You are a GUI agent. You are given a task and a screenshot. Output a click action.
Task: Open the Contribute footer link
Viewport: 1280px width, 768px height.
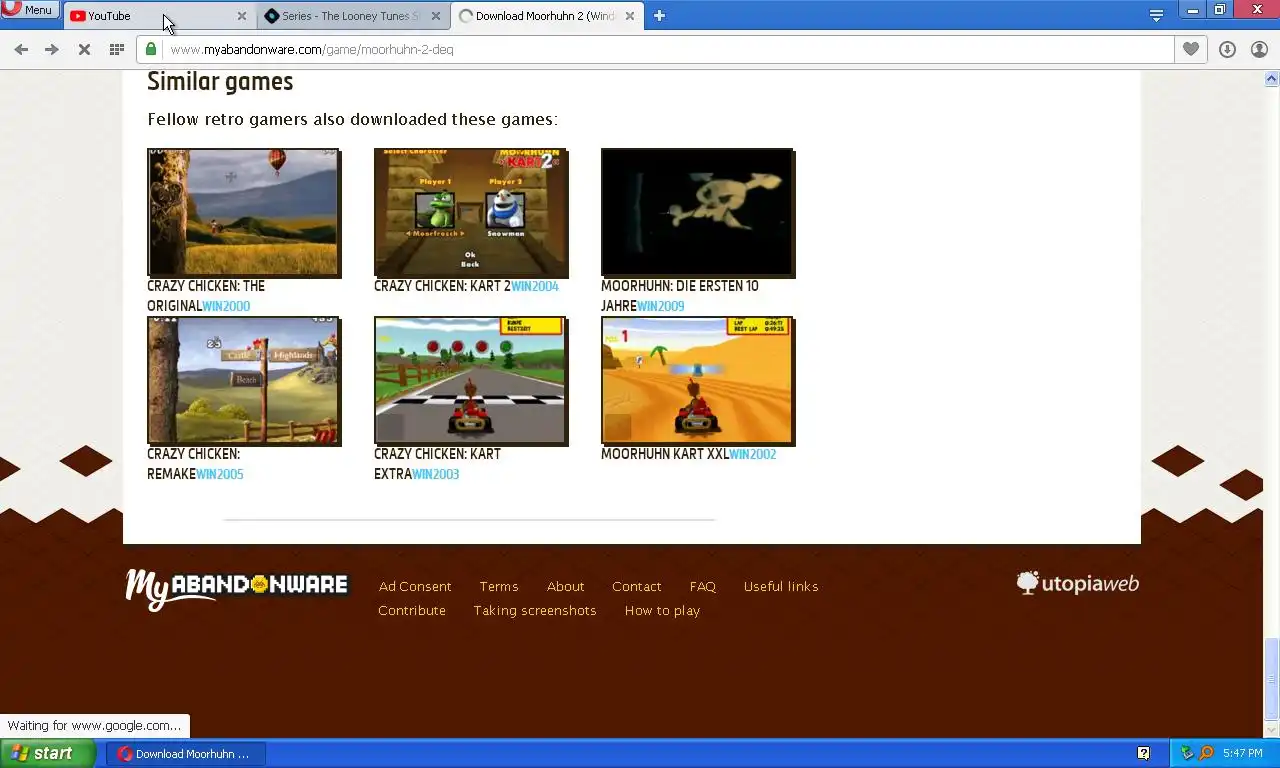pyautogui.click(x=412, y=611)
